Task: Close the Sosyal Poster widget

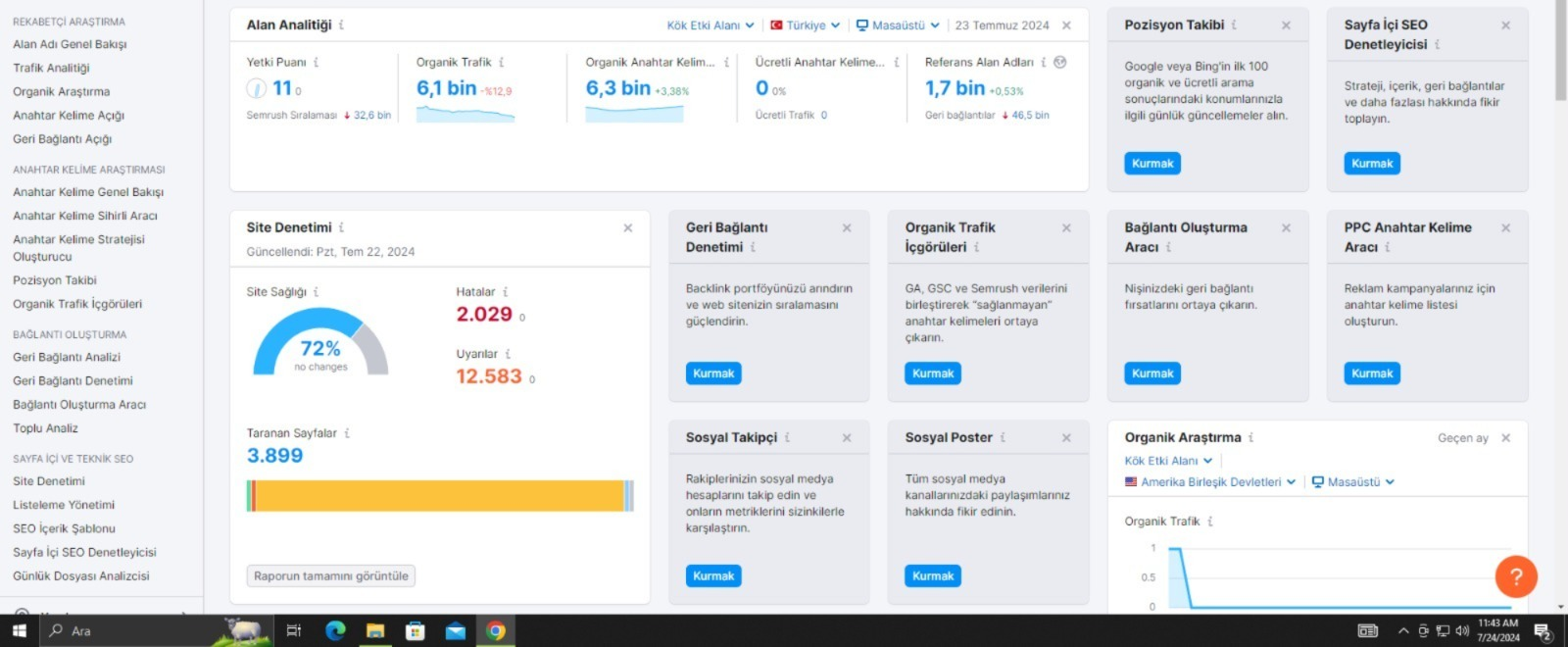Action: pos(1066,438)
